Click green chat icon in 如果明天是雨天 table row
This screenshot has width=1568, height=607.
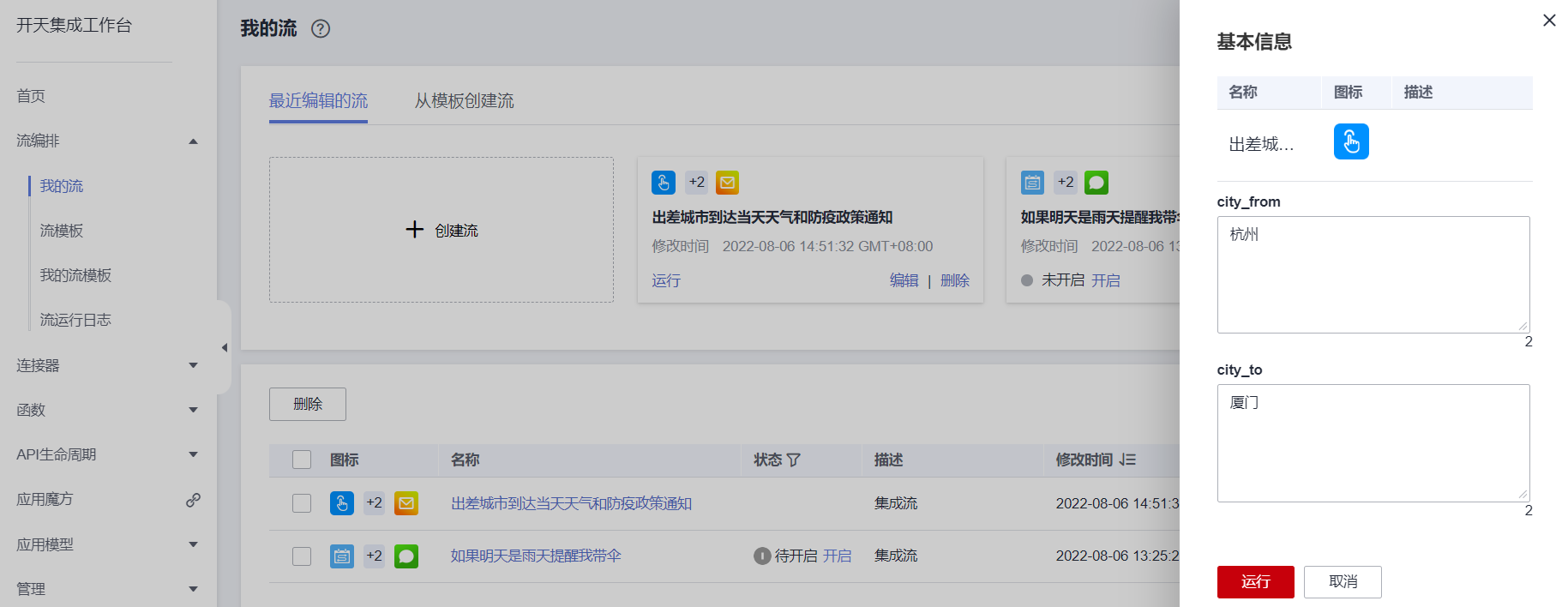[406, 556]
